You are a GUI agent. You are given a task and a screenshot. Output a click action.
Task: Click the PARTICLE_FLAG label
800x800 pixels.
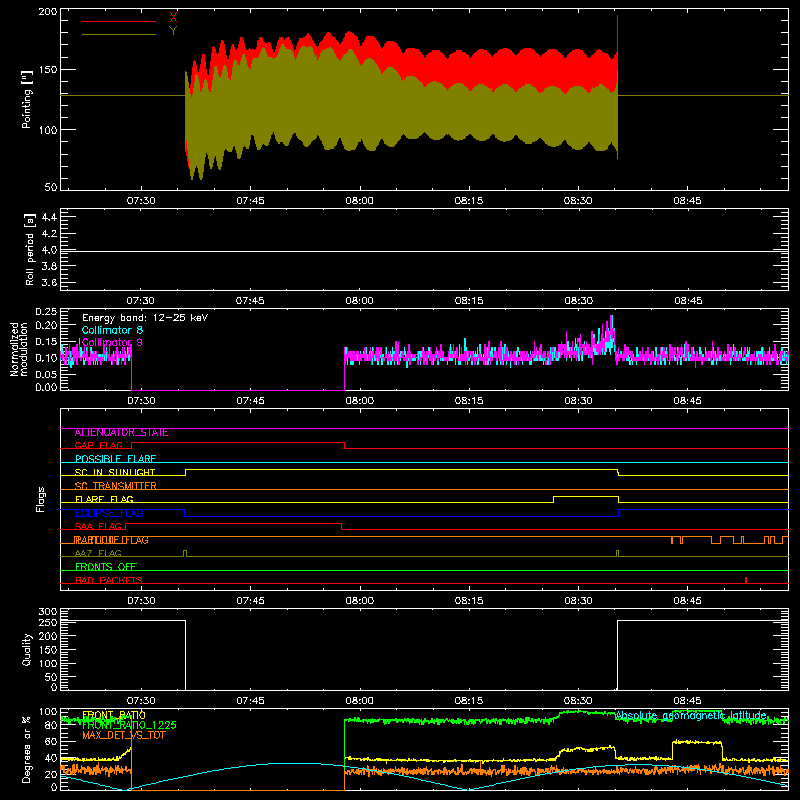pyautogui.click(x=111, y=540)
